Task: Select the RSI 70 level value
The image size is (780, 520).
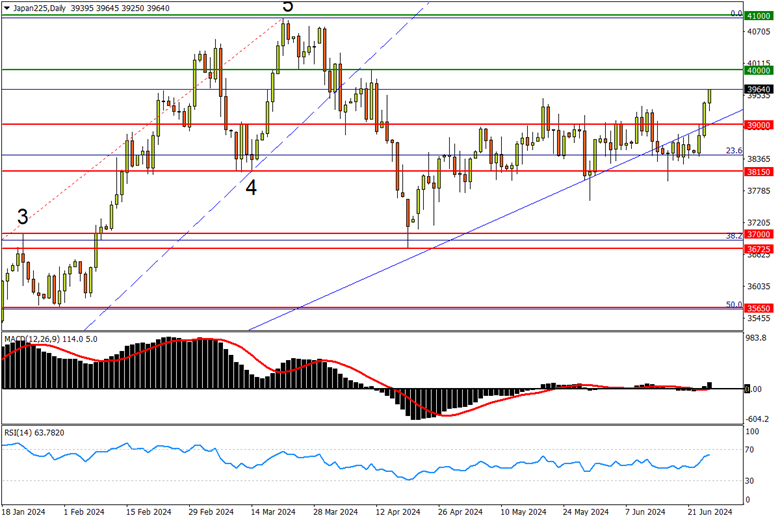Action: click(x=750, y=450)
